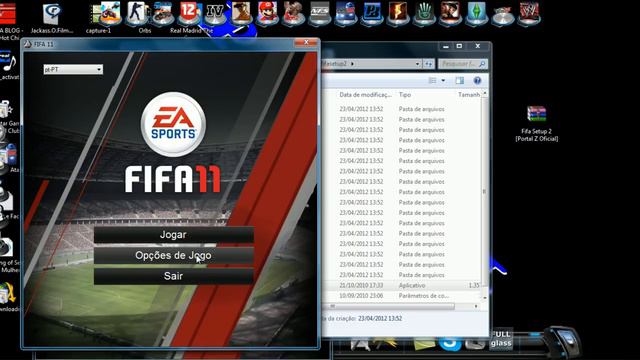Toggle the Explorer preview pane icon
640x360 pixels.
point(460,80)
